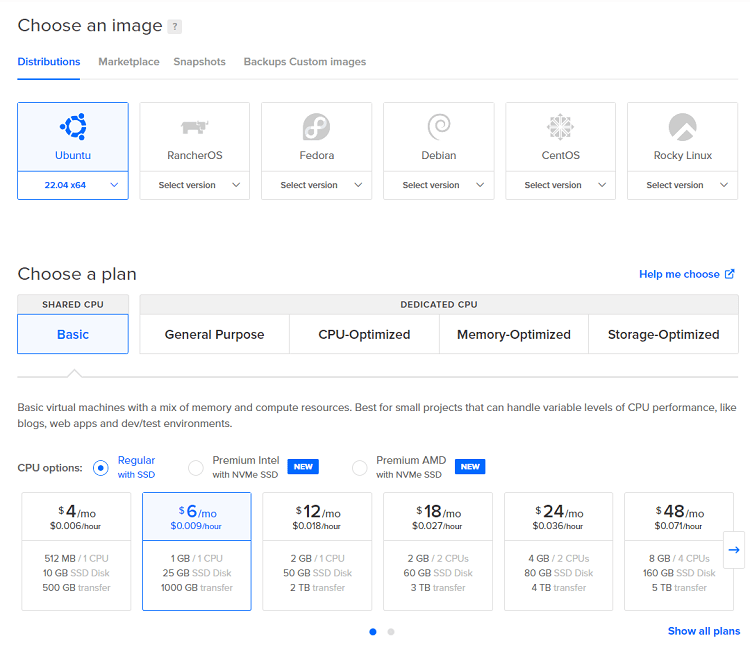This screenshot has width=750, height=652.
Task: Pick the Fedora logo icon
Action: (x=316, y=127)
